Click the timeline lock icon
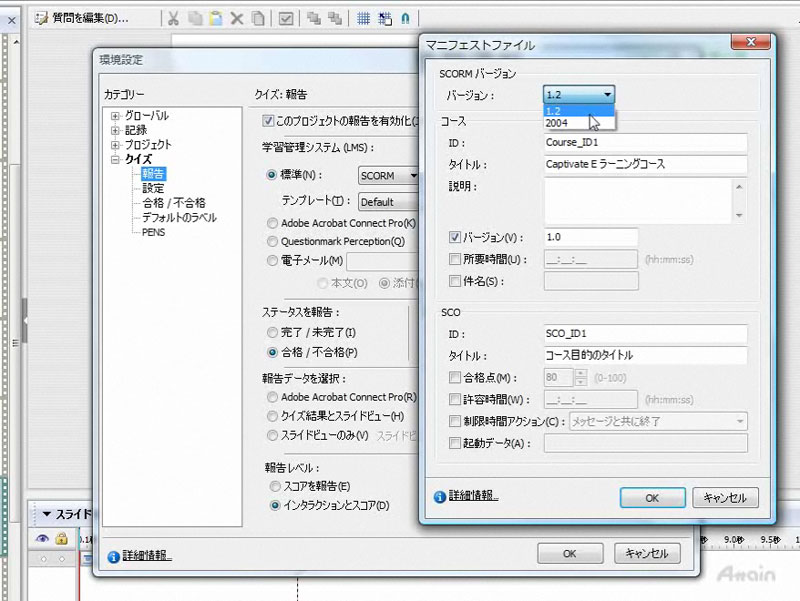 pos(62,539)
